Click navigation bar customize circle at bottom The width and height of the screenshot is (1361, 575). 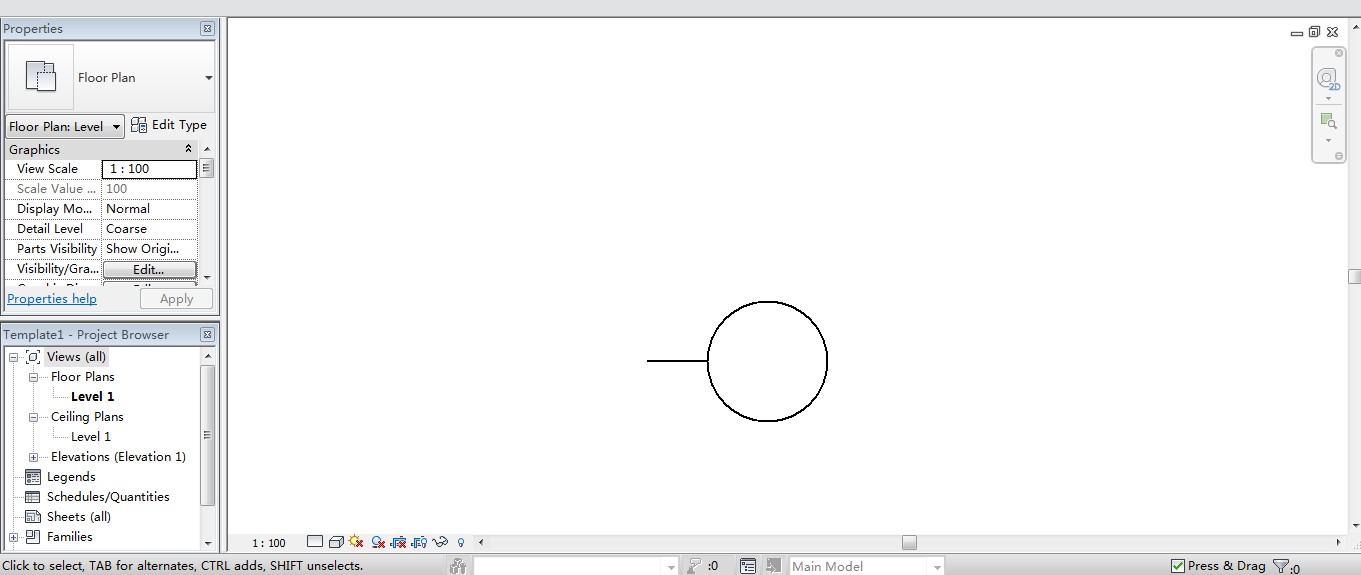pos(1340,155)
